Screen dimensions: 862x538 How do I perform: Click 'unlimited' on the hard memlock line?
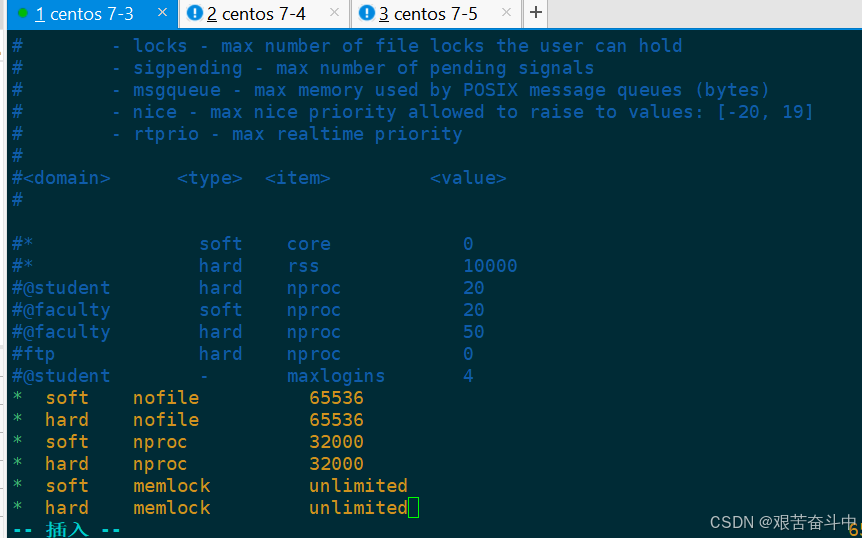click(358, 508)
